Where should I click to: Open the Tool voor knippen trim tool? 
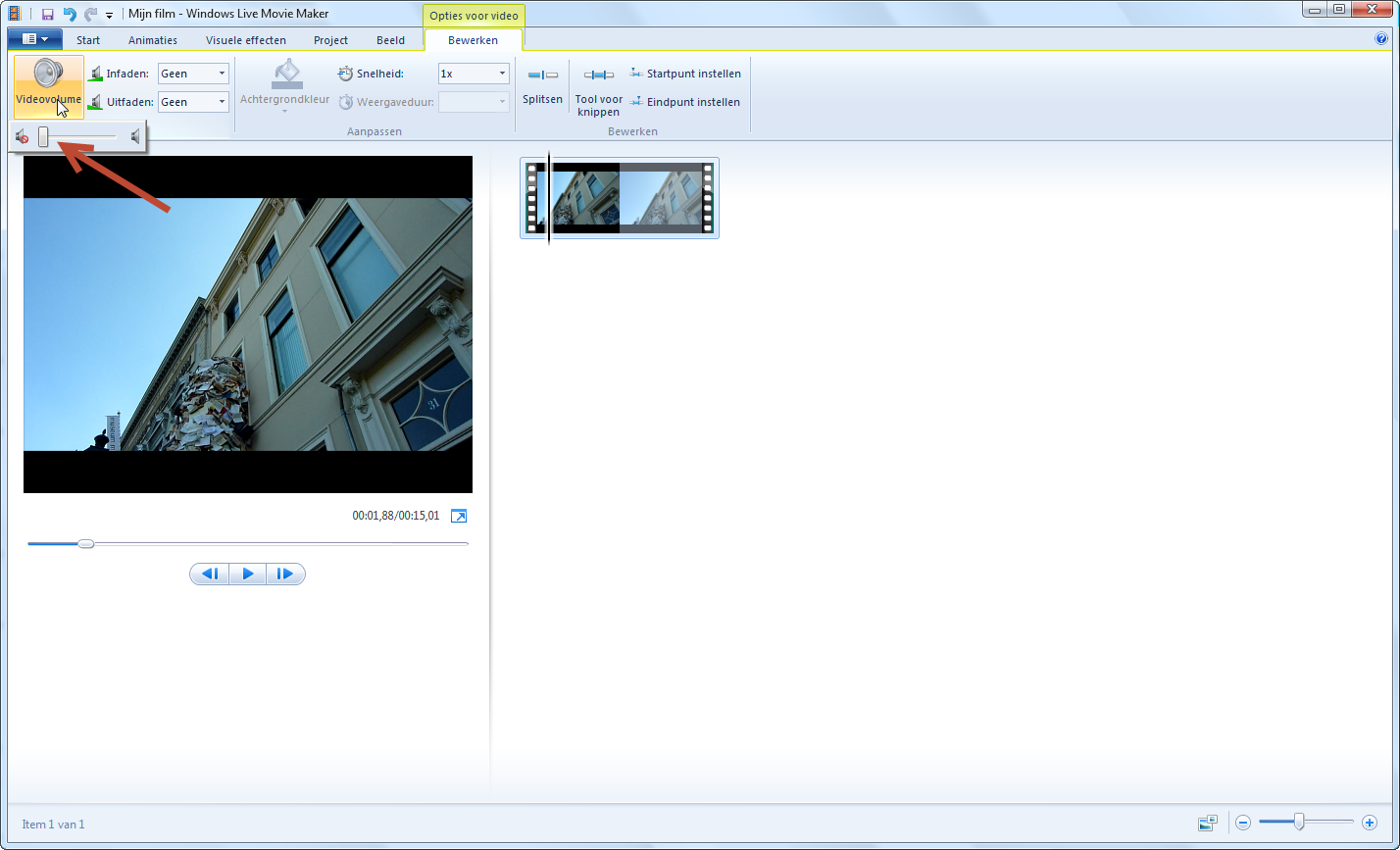[598, 75]
